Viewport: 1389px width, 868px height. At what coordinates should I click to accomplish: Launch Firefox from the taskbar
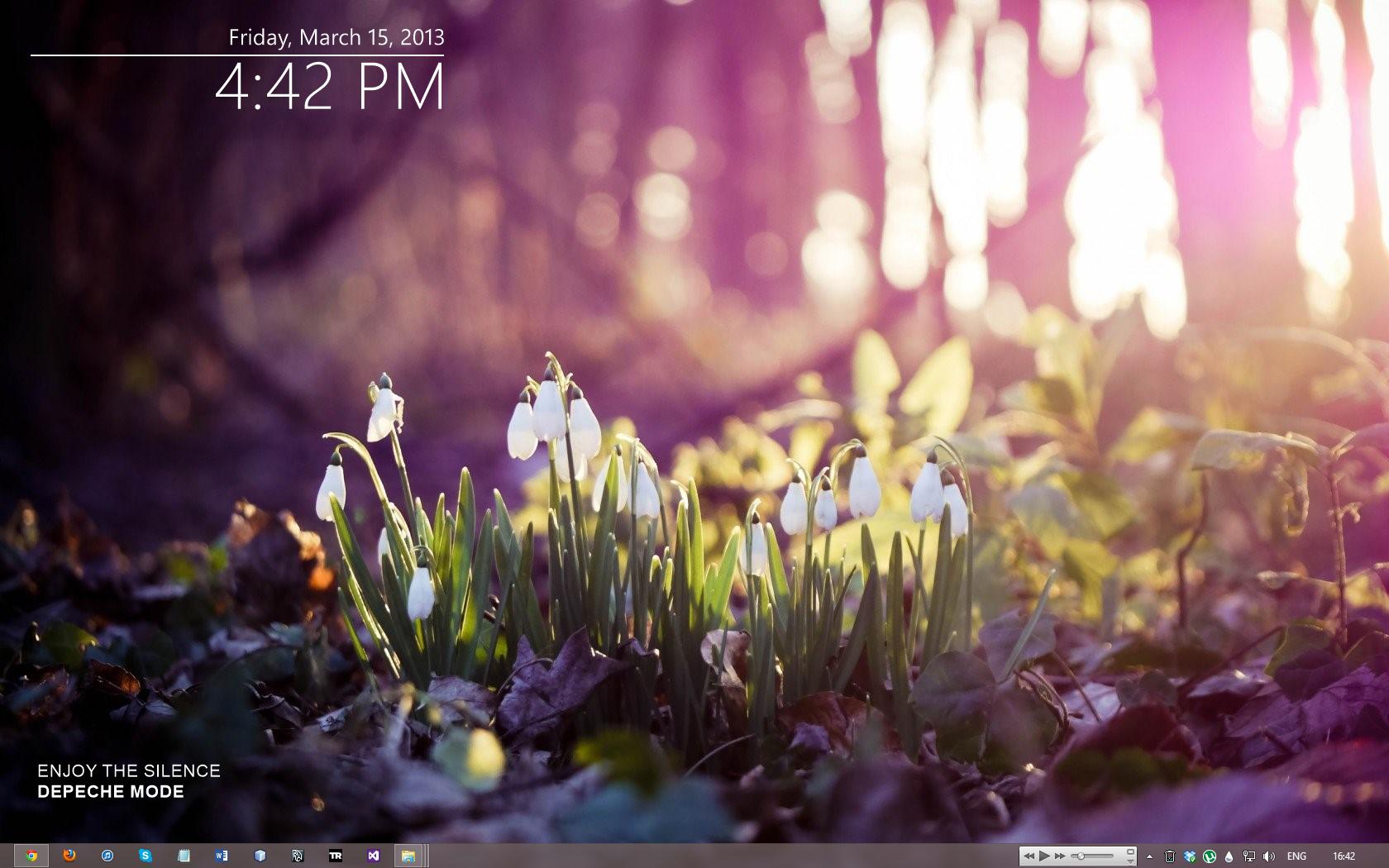click(69, 856)
